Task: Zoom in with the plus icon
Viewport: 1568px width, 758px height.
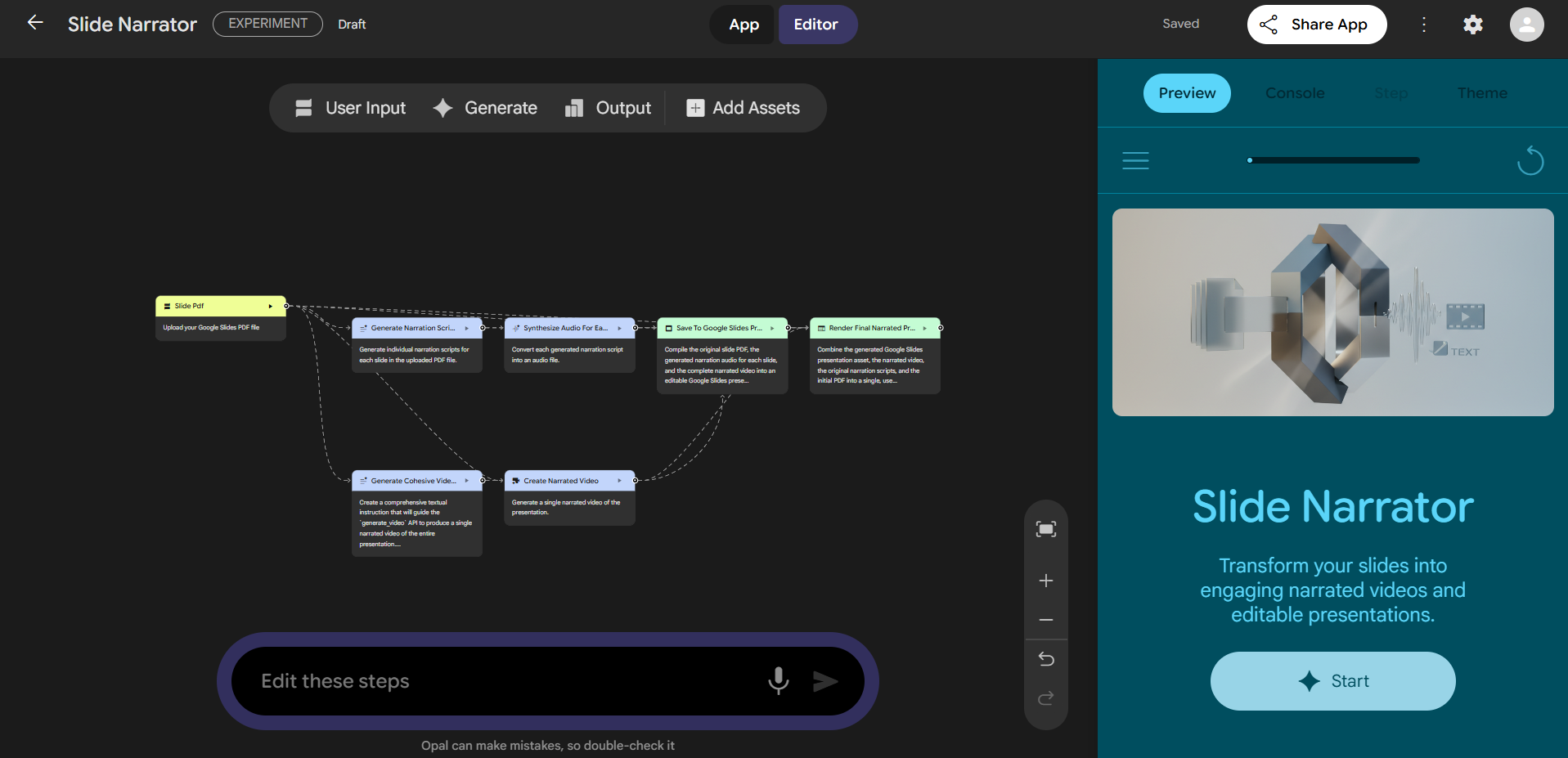Action: point(1045,581)
